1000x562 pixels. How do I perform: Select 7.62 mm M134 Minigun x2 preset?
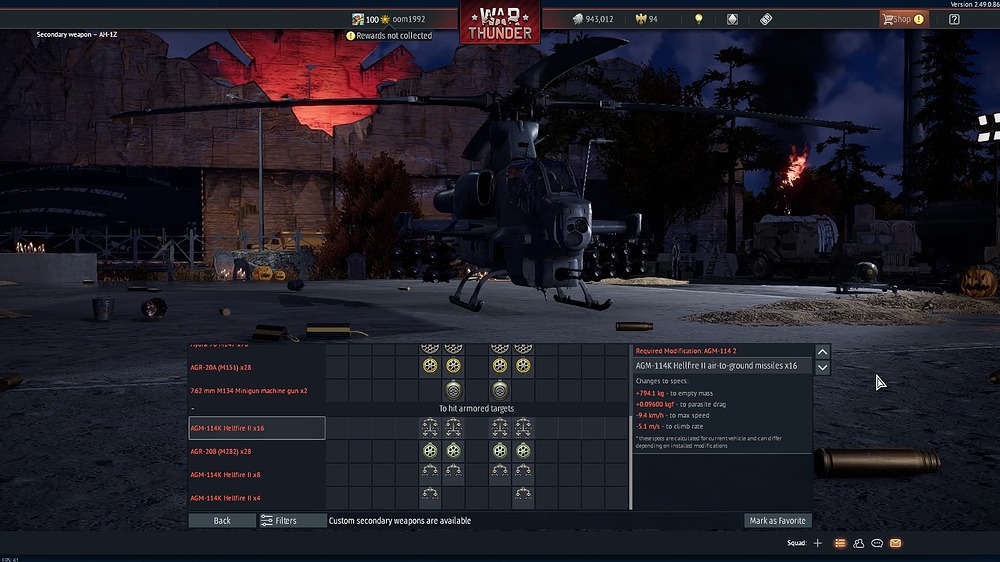[x=257, y=390]
